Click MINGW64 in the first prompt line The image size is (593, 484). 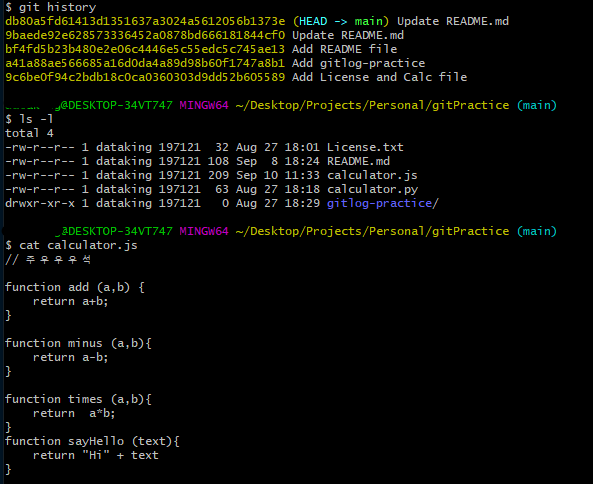(x=204, y=105)
